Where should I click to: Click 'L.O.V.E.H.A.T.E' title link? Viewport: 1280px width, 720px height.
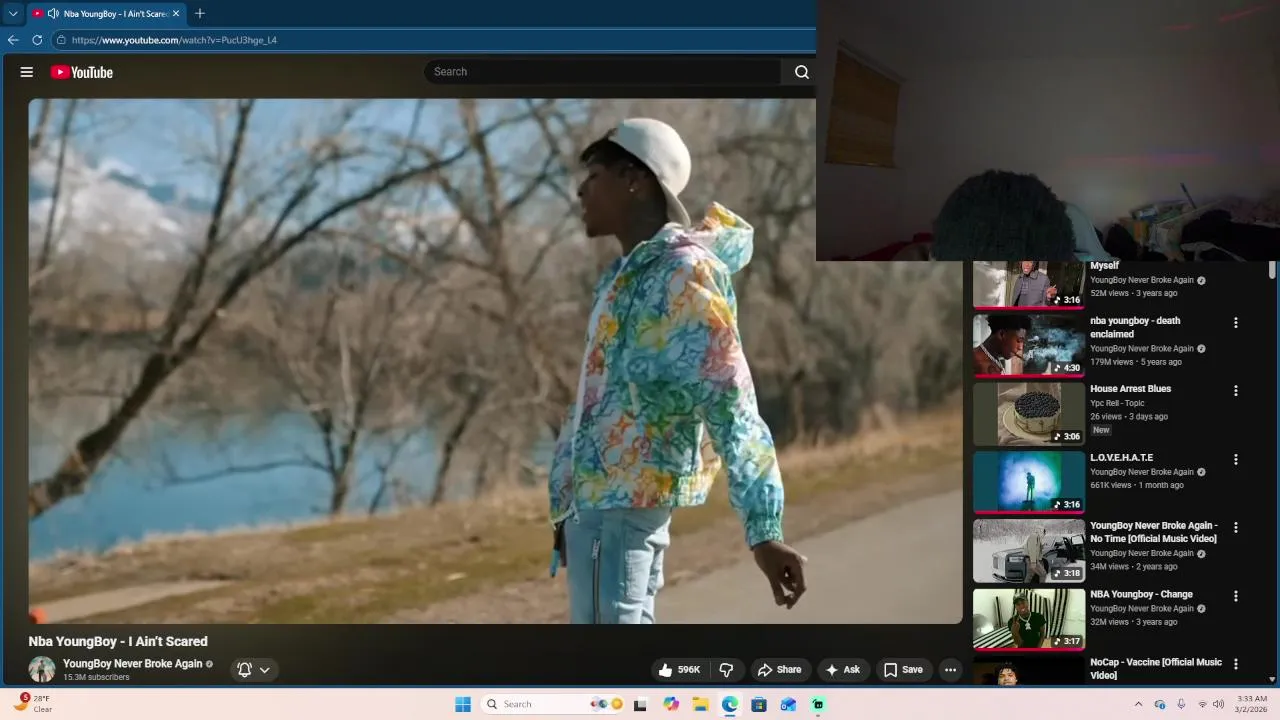pyautogui.click(x=1121, y=458)
